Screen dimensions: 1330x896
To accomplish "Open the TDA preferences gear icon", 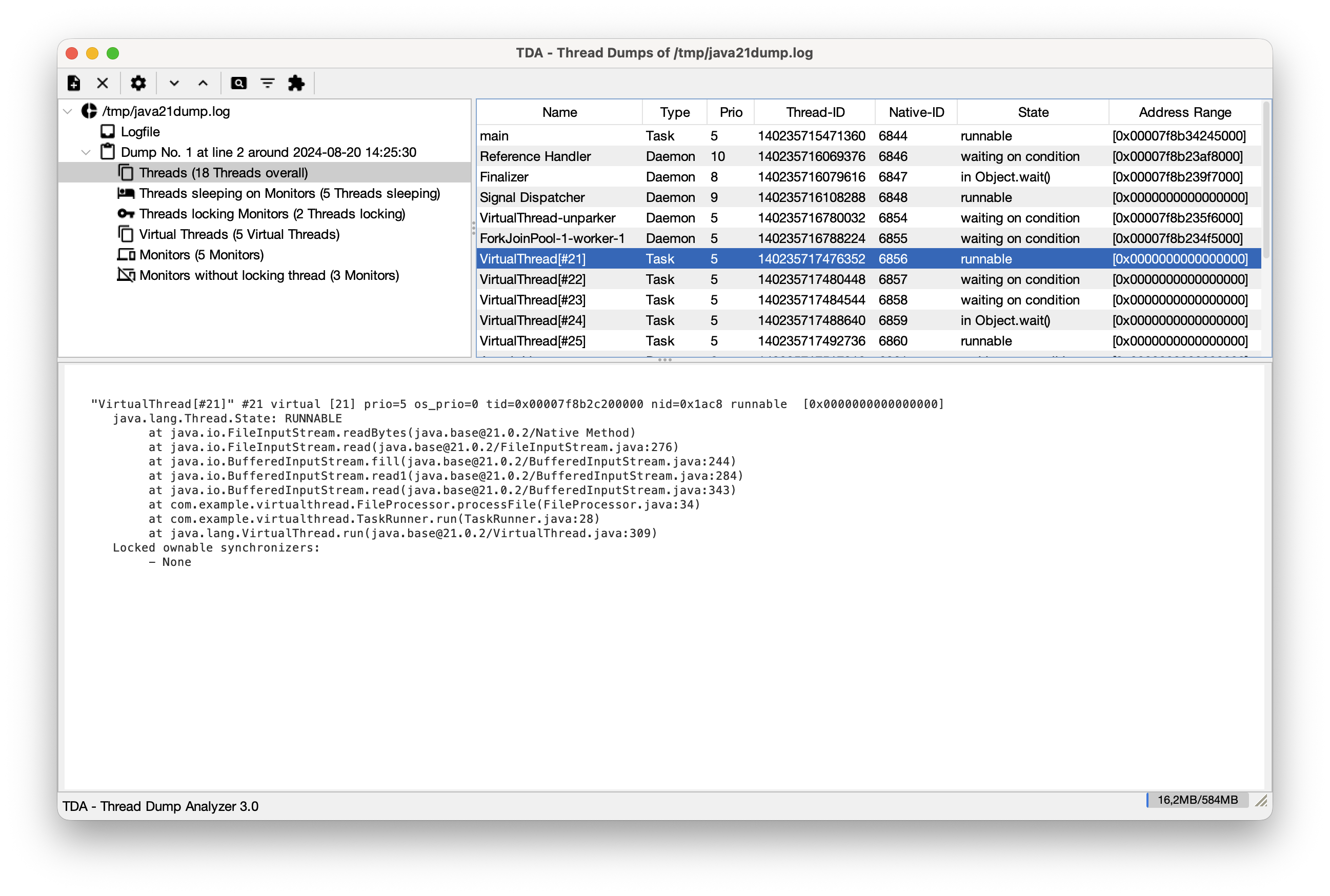I will tap(138, 83).
